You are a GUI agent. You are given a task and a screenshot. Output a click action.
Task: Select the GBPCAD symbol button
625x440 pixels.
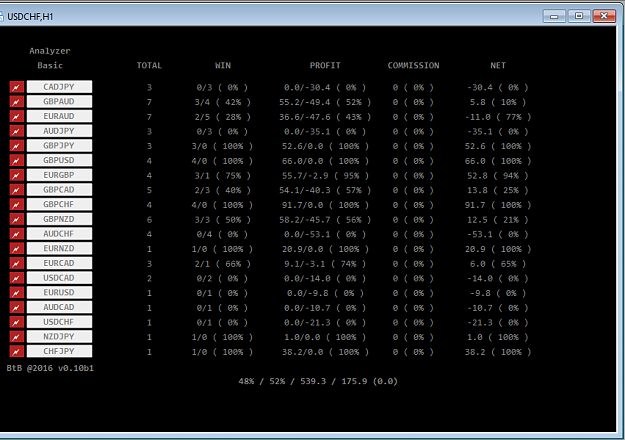59,190
